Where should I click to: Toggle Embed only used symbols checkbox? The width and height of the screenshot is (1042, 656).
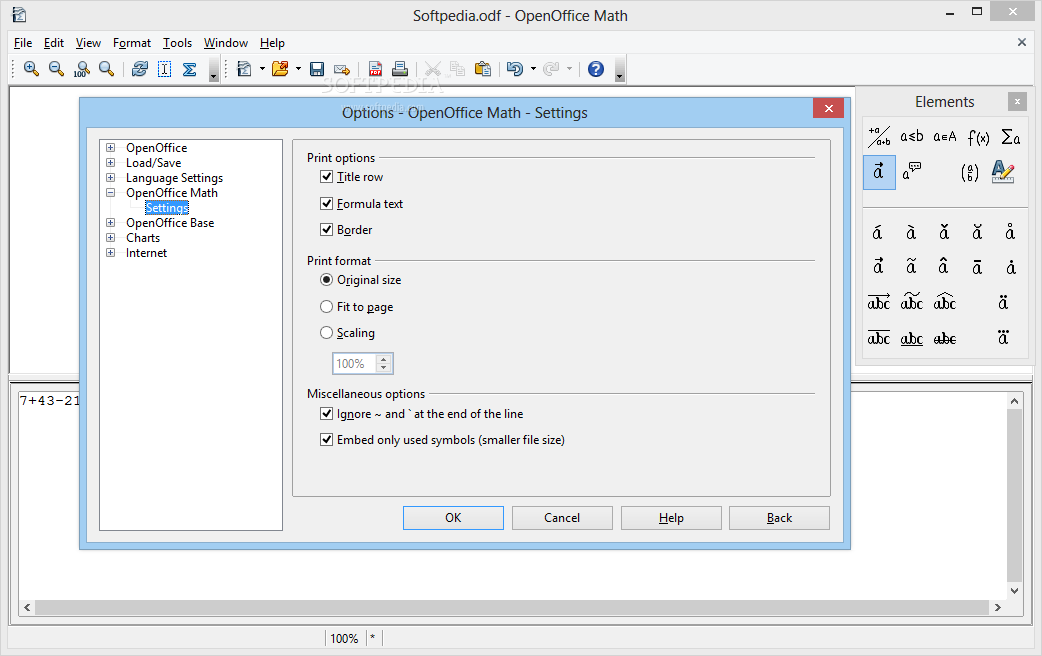click(x=326, y=439)
